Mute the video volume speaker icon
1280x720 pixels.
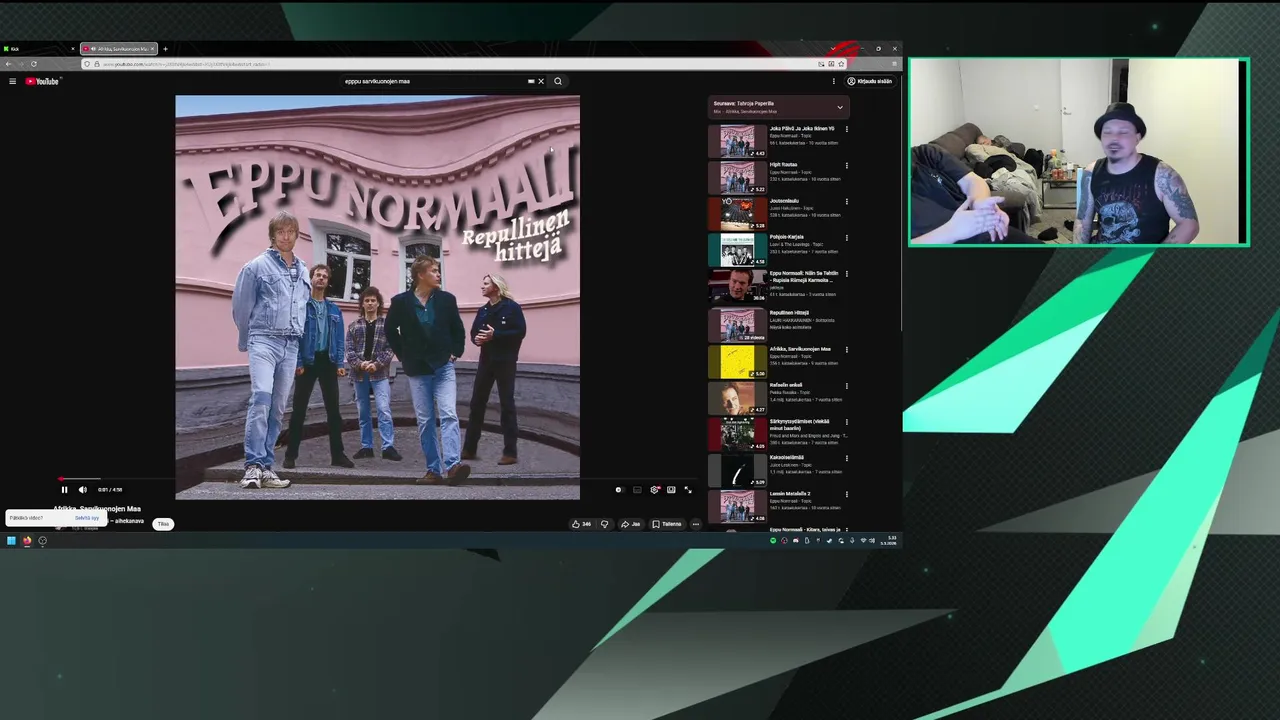83,490
